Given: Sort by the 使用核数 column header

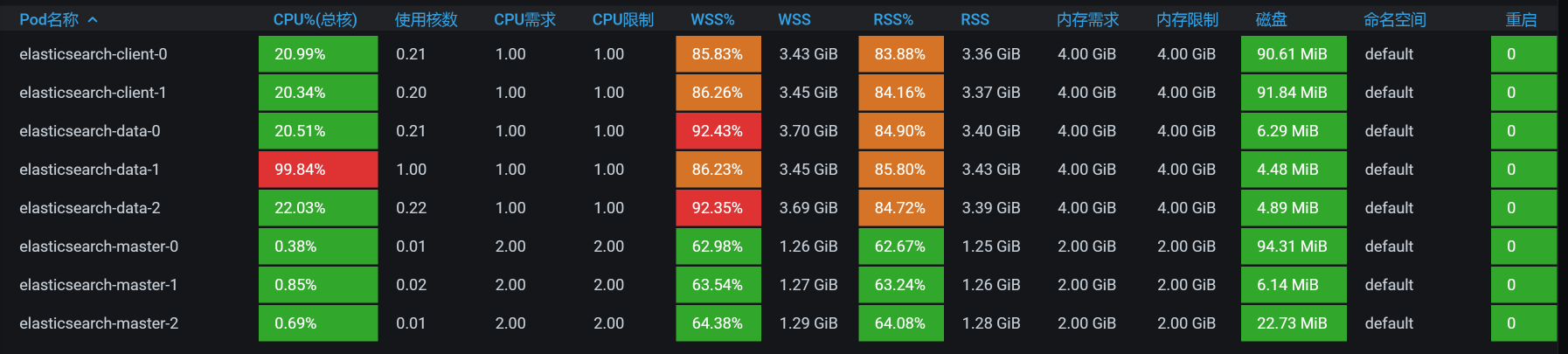Looking at the screenshot, I should (426, 19).
